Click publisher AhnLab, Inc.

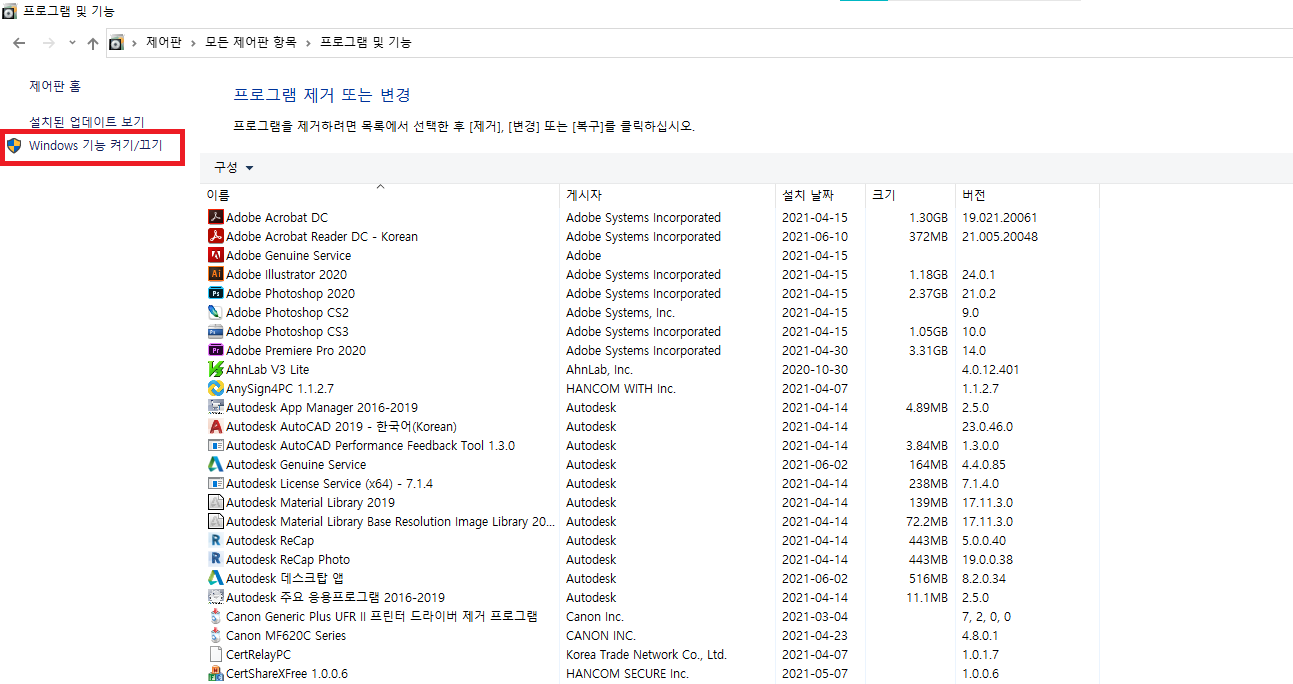pos(599,369)
